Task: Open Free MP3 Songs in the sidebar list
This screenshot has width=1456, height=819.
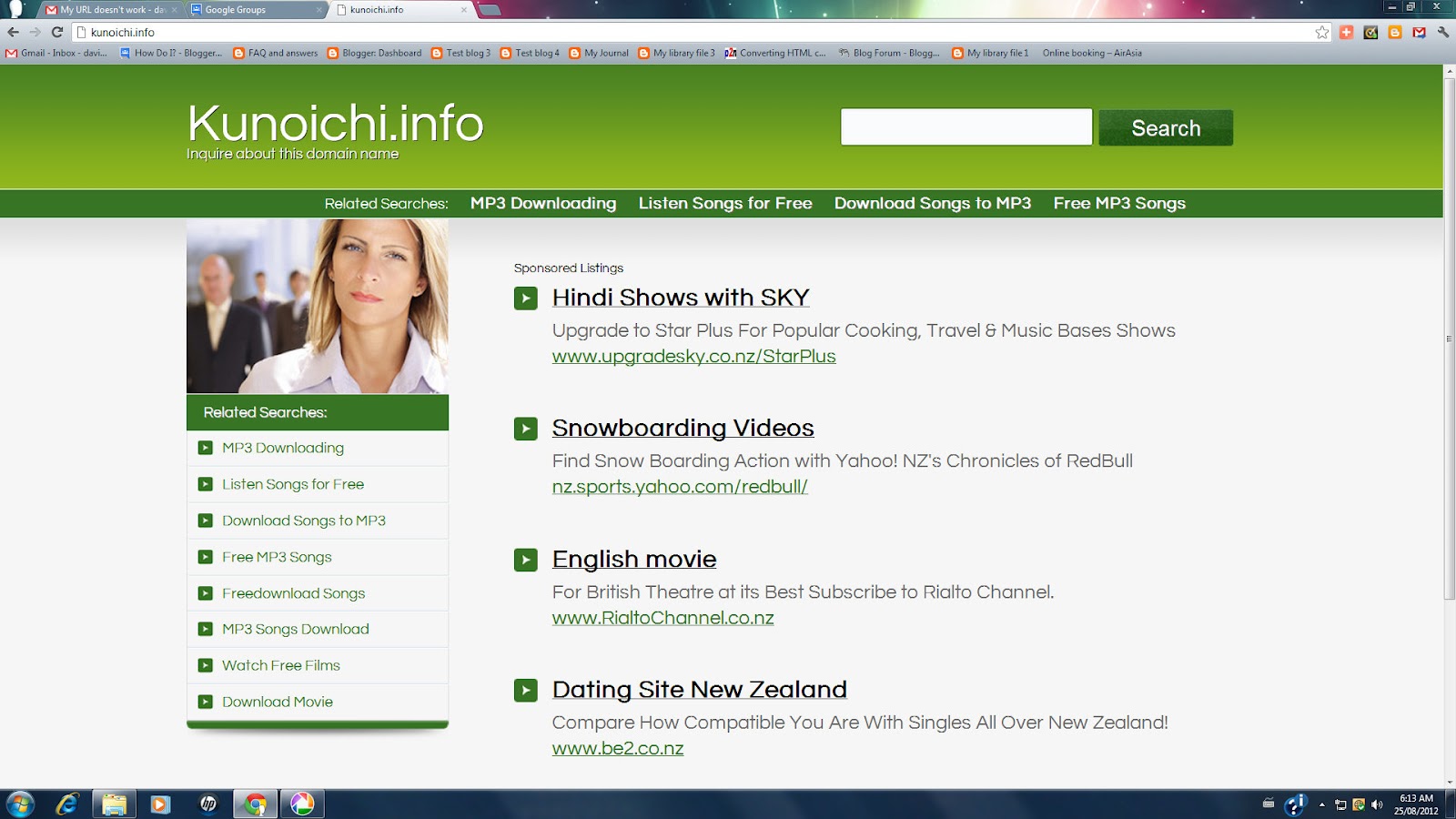Action: 277,557
